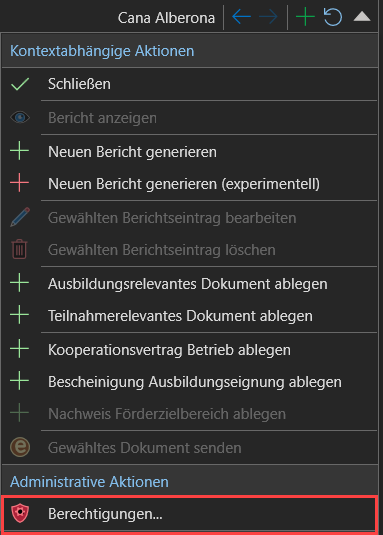This screenshot has width=383, height=535.
Task: Click the trash icon to delete Berichtseintrag
Action: pyautogui.click(x=19, y=249)
